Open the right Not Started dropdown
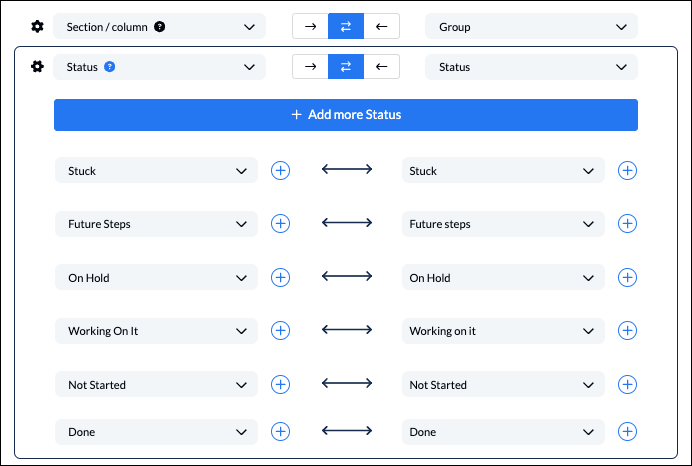The width and height of the screenshot is (692, 466). [x=503, y=384]
